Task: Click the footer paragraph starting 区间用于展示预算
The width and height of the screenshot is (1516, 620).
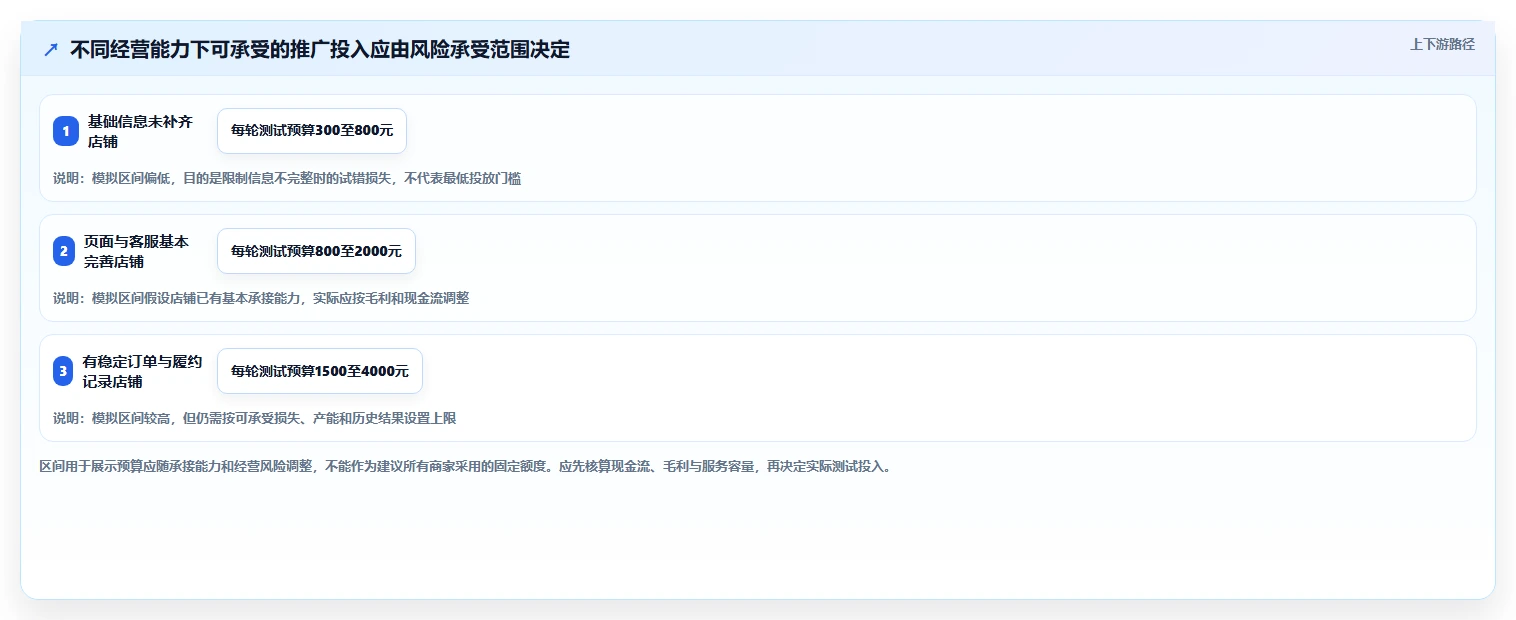Action: coord(465,466)
